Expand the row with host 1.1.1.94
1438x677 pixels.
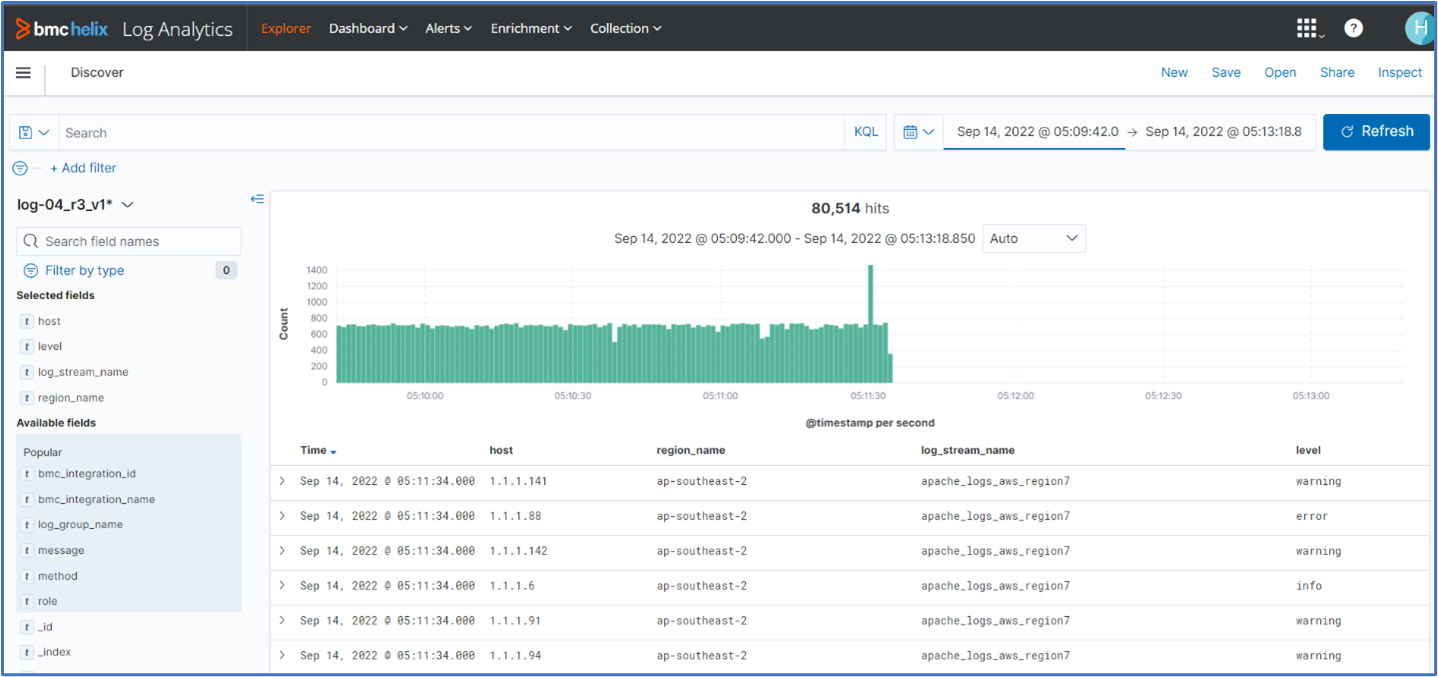point(282,656)
